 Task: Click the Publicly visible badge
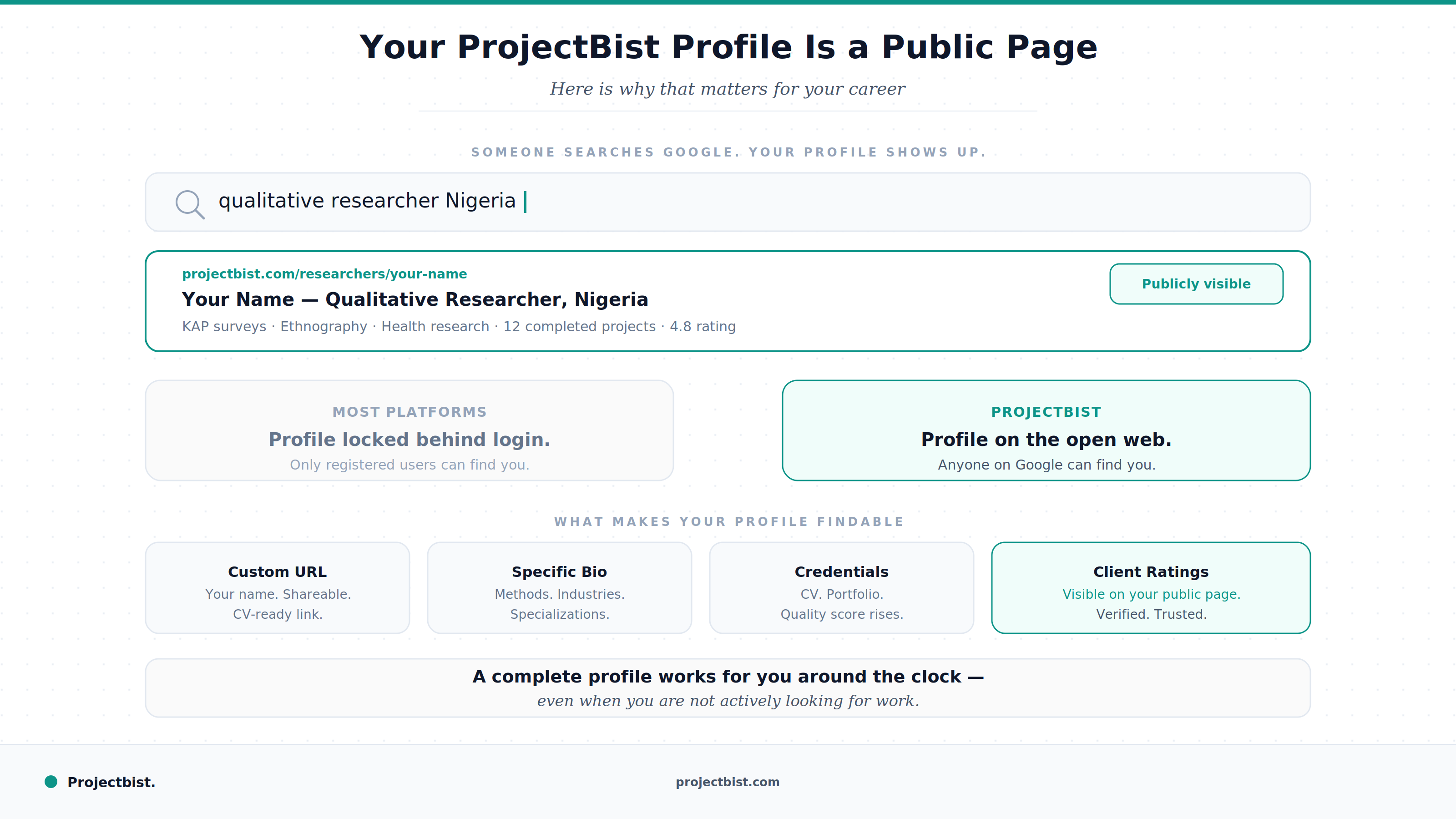click(1195, 284)
